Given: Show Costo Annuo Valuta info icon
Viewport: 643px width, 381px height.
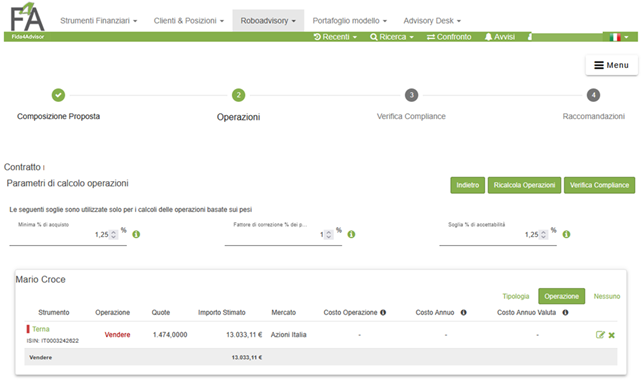Looking at the screenshot, I should coord(565,313).
